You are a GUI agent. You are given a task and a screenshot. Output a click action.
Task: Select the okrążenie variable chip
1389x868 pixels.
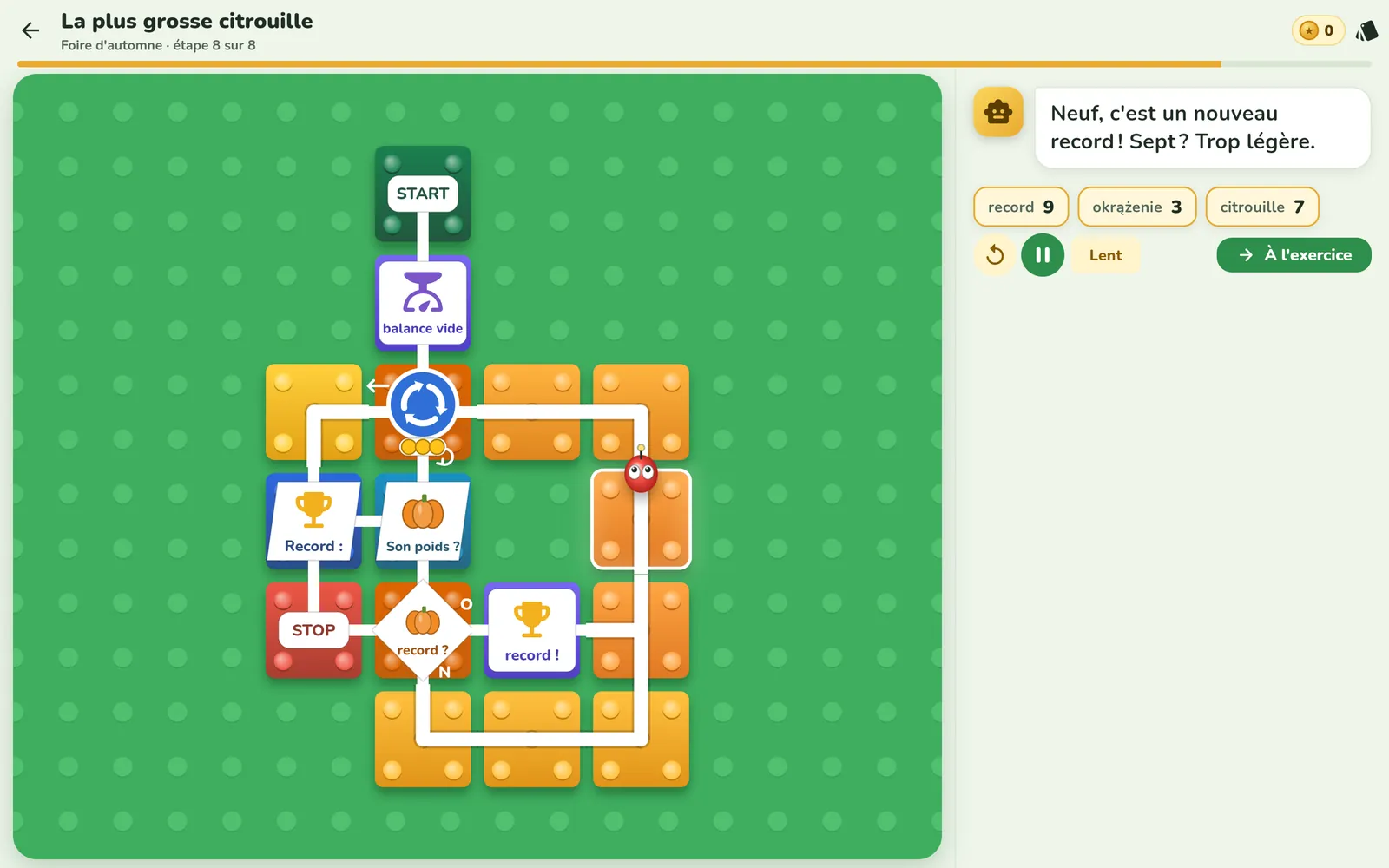(1136, 207)
